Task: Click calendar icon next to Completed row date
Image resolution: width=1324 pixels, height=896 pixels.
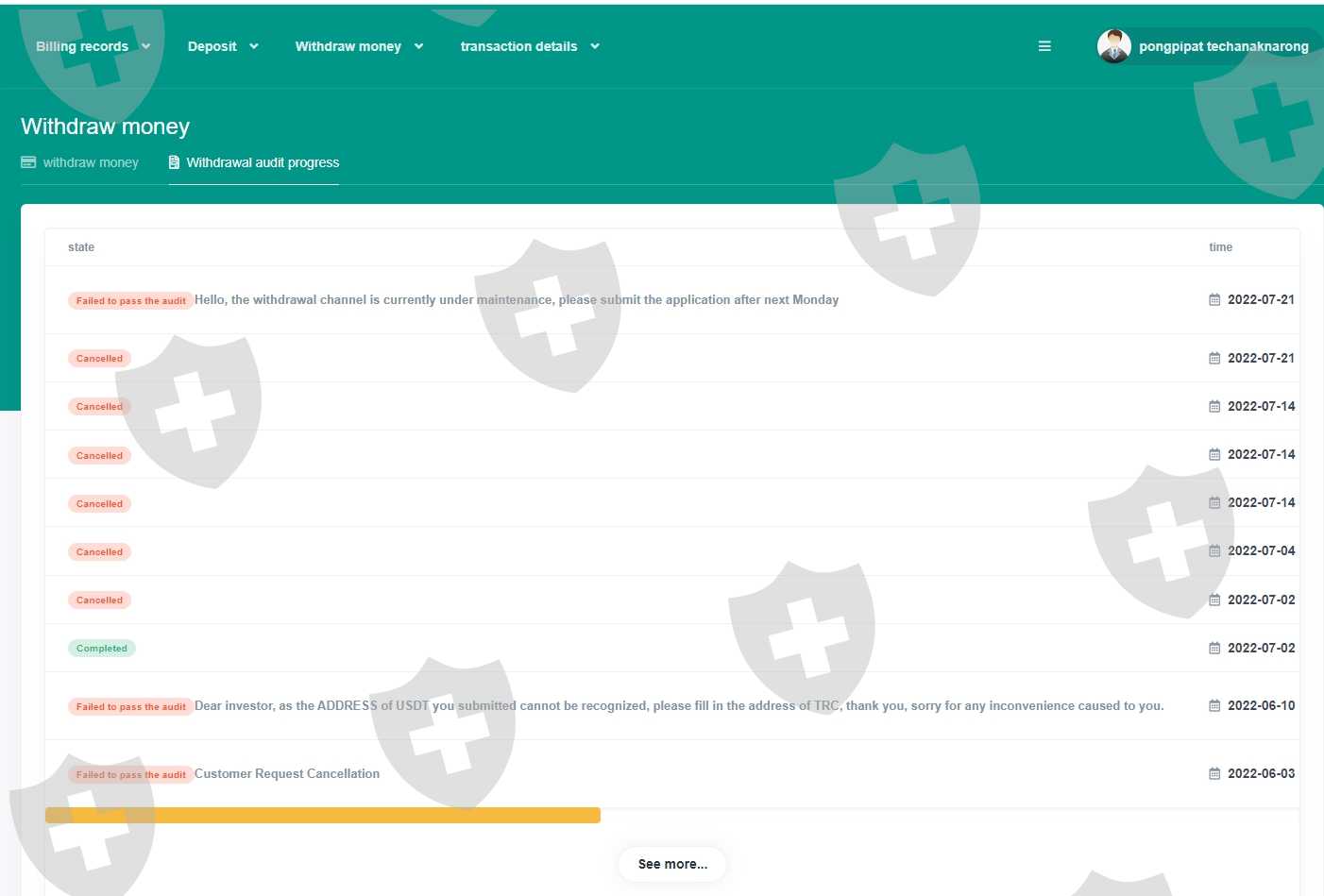Action: tap(1214, 648)
